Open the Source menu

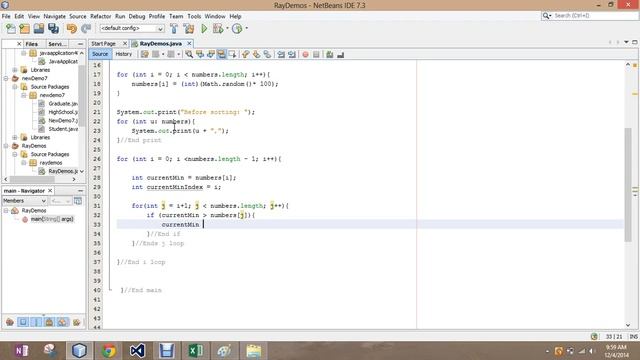point(78,16)
